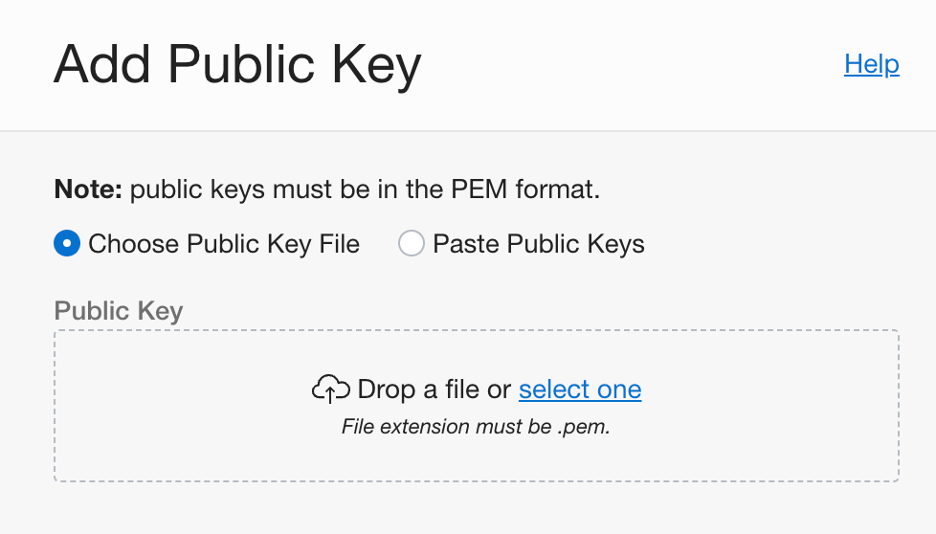
Task: Click the "Public Key" field label
Action: click(x=118, y=310)
